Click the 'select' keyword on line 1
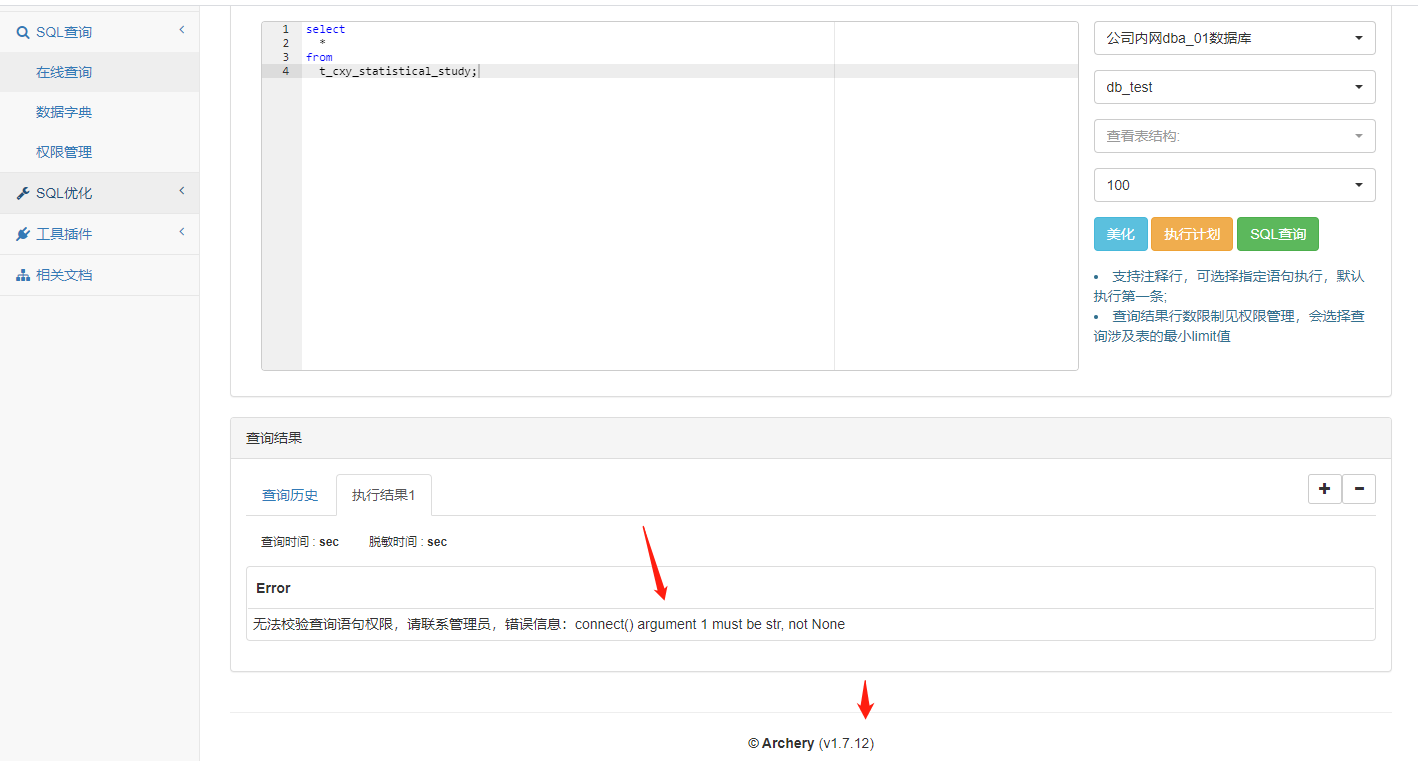Image resolution: width=1418 pixels, height=761 pixels. click(326, 29)
